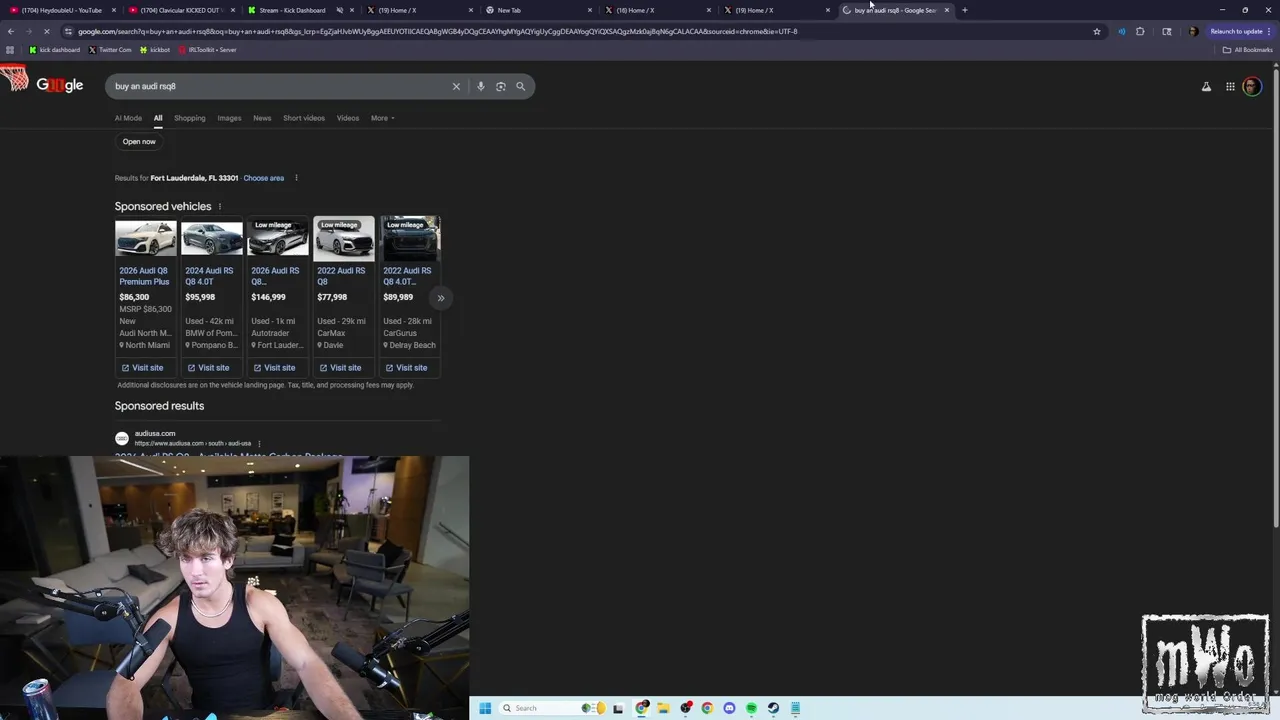
Task: Open Steam from the taskbar
Action: (773, 708)
